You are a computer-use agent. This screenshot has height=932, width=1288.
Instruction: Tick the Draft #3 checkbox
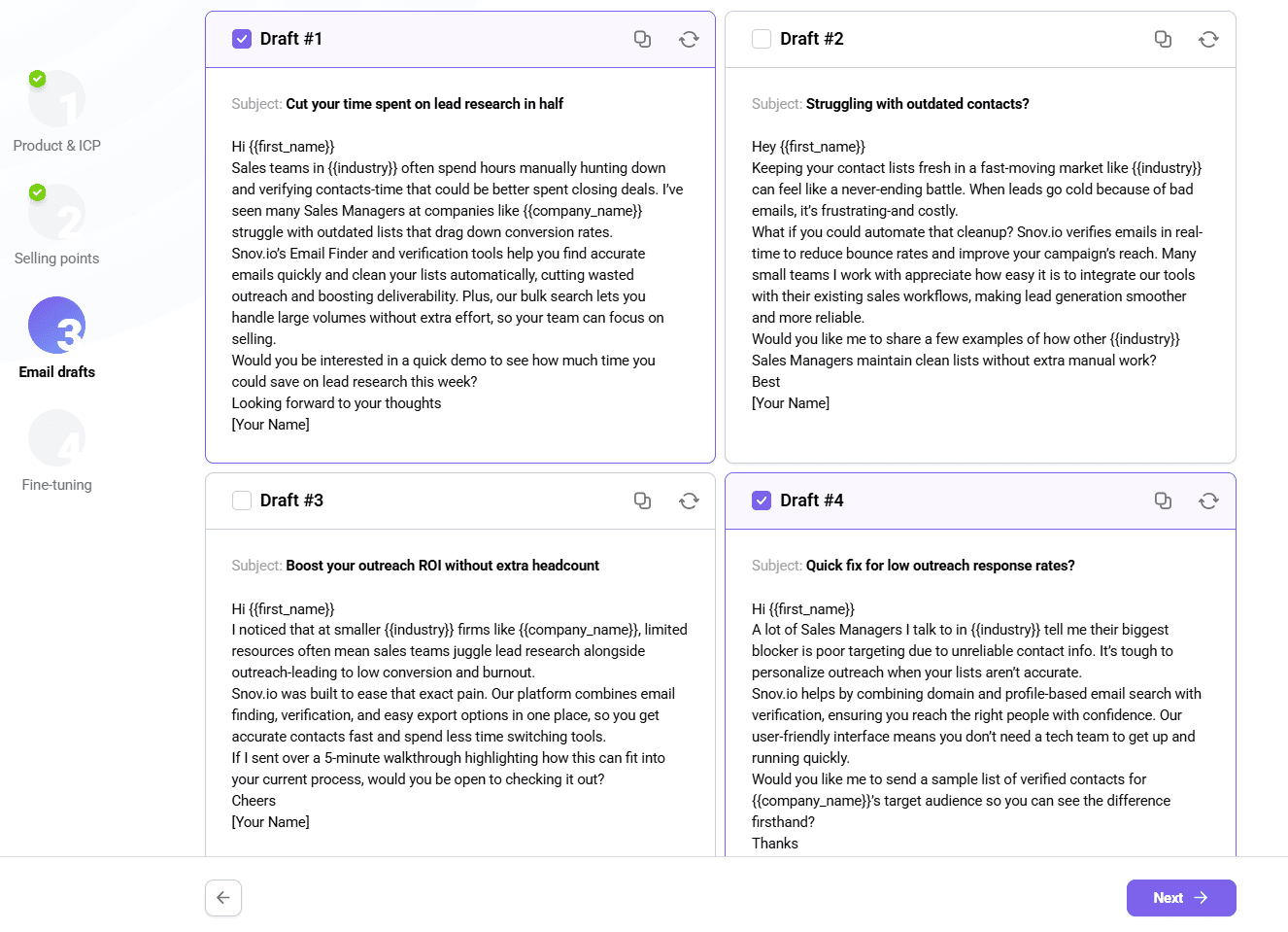[x=242, y=501]
